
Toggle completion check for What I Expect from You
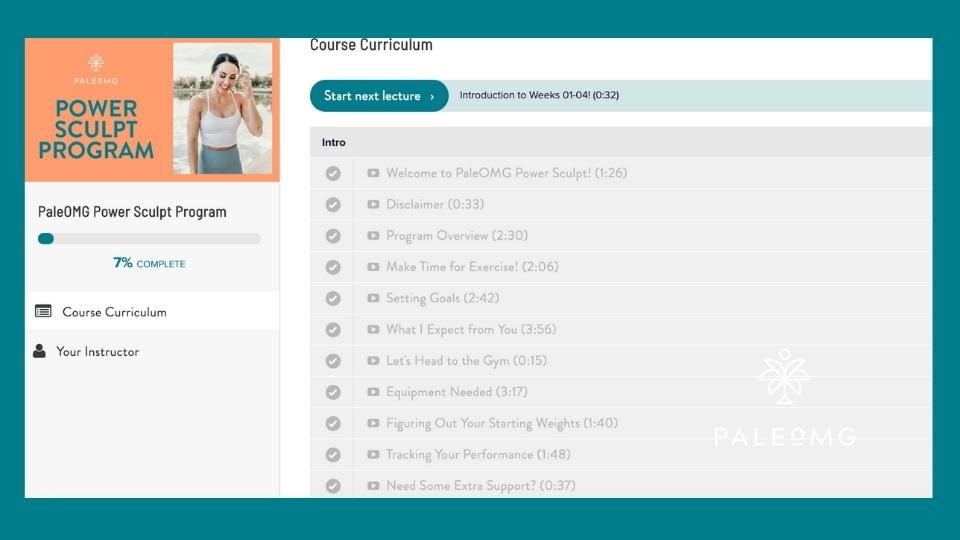point(333,329)
